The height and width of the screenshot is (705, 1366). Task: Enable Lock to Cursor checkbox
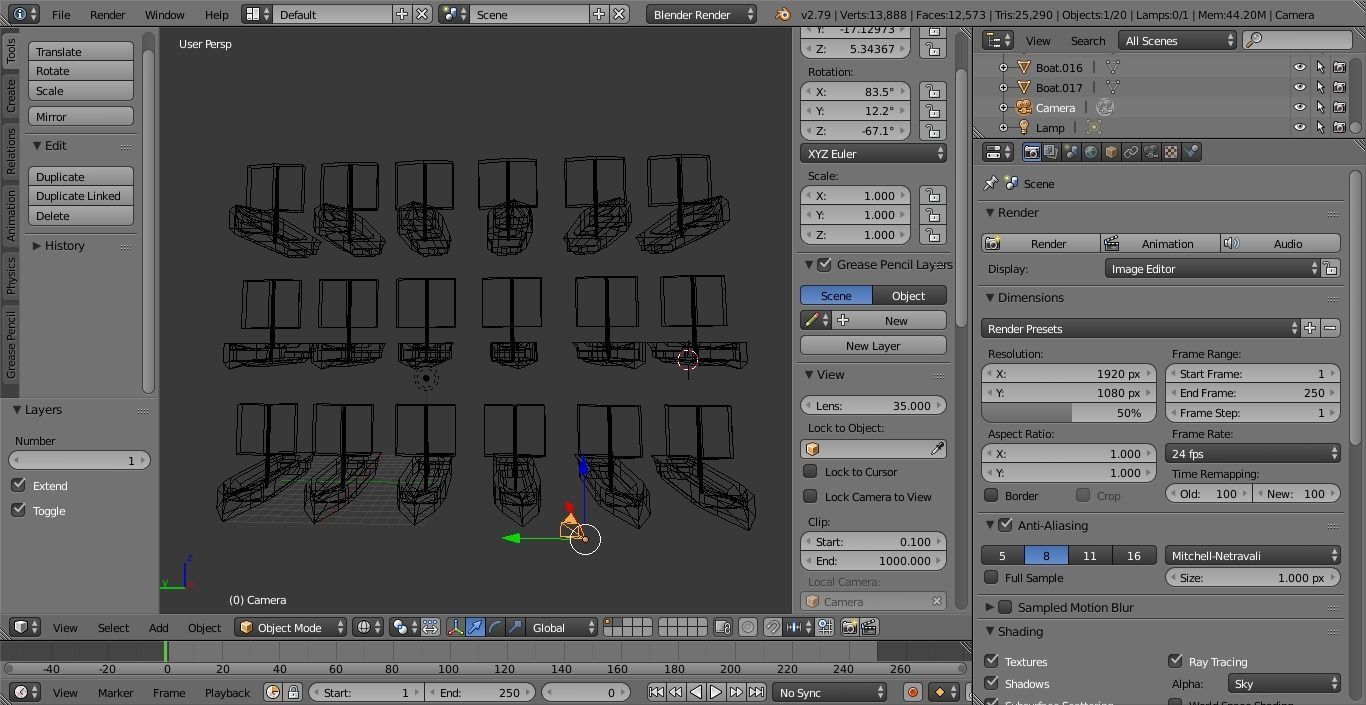pyautogui.click(x=810, y=471)
